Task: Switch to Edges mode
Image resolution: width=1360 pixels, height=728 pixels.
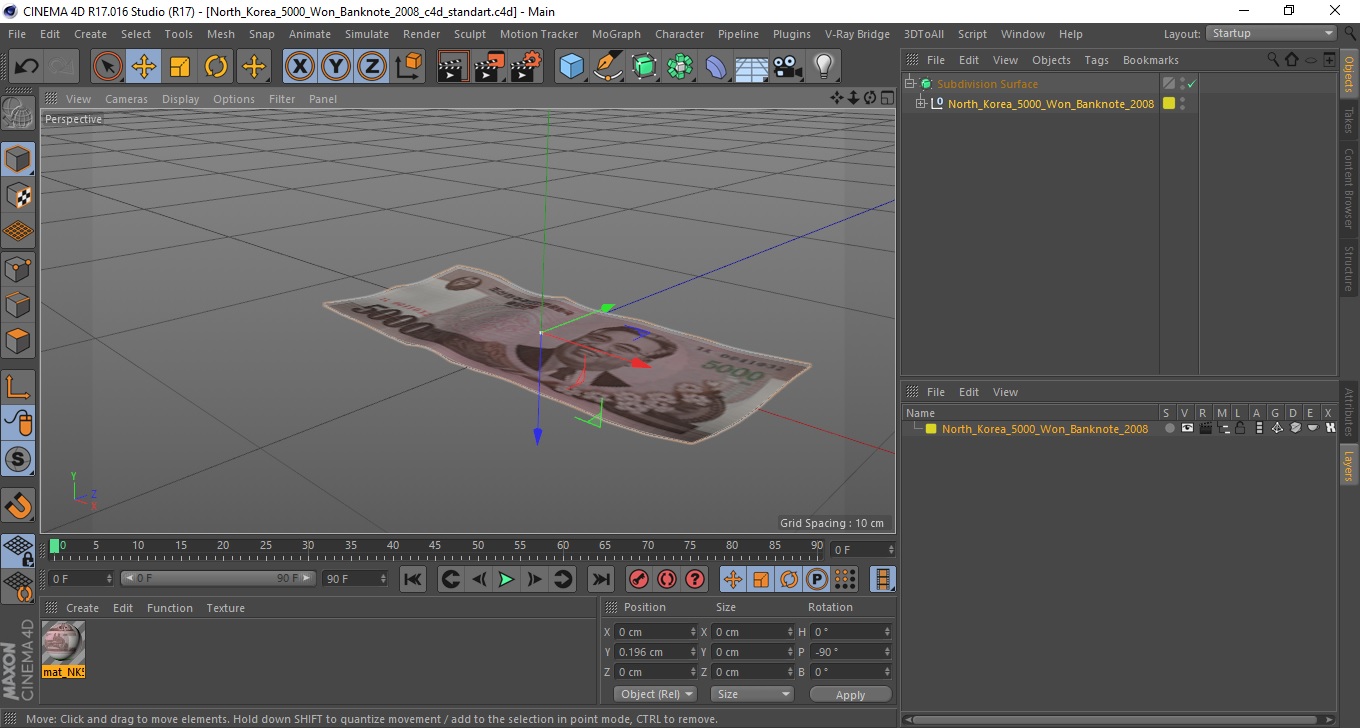Action: 18,304
